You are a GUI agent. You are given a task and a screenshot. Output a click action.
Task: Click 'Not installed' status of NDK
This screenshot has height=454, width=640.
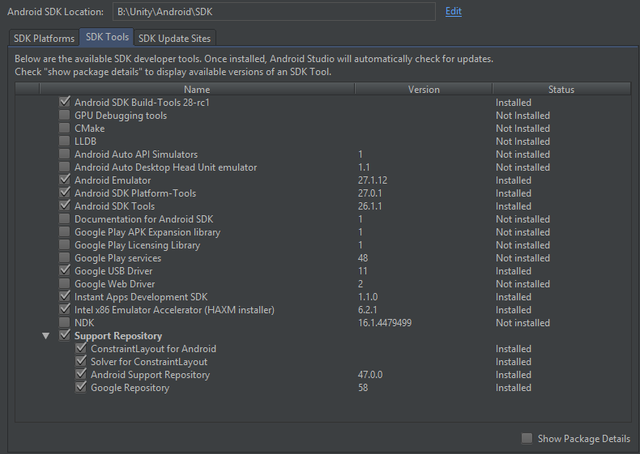(522, 323)
